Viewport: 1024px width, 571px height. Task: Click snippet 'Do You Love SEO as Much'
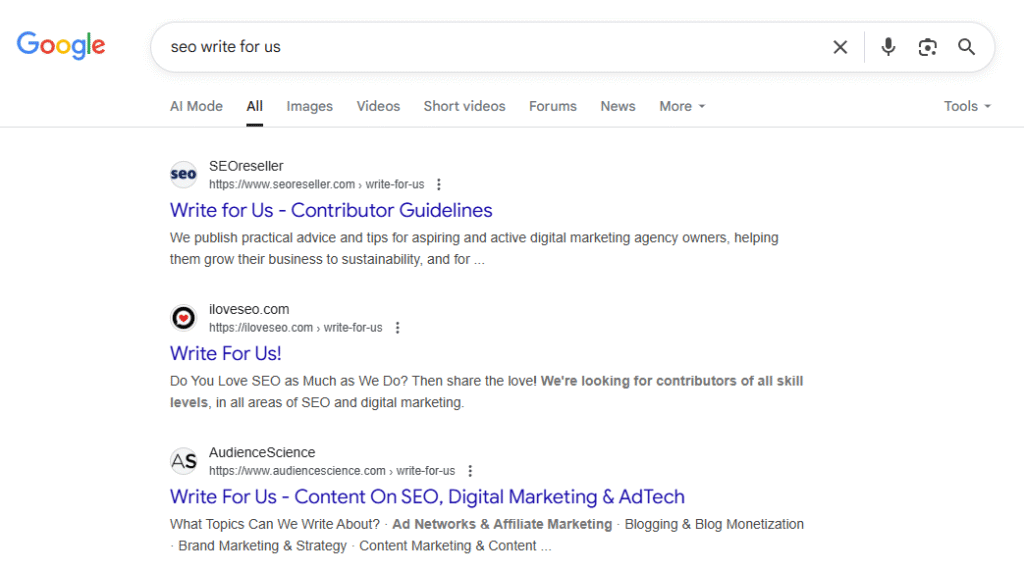(x=487, y=391)
